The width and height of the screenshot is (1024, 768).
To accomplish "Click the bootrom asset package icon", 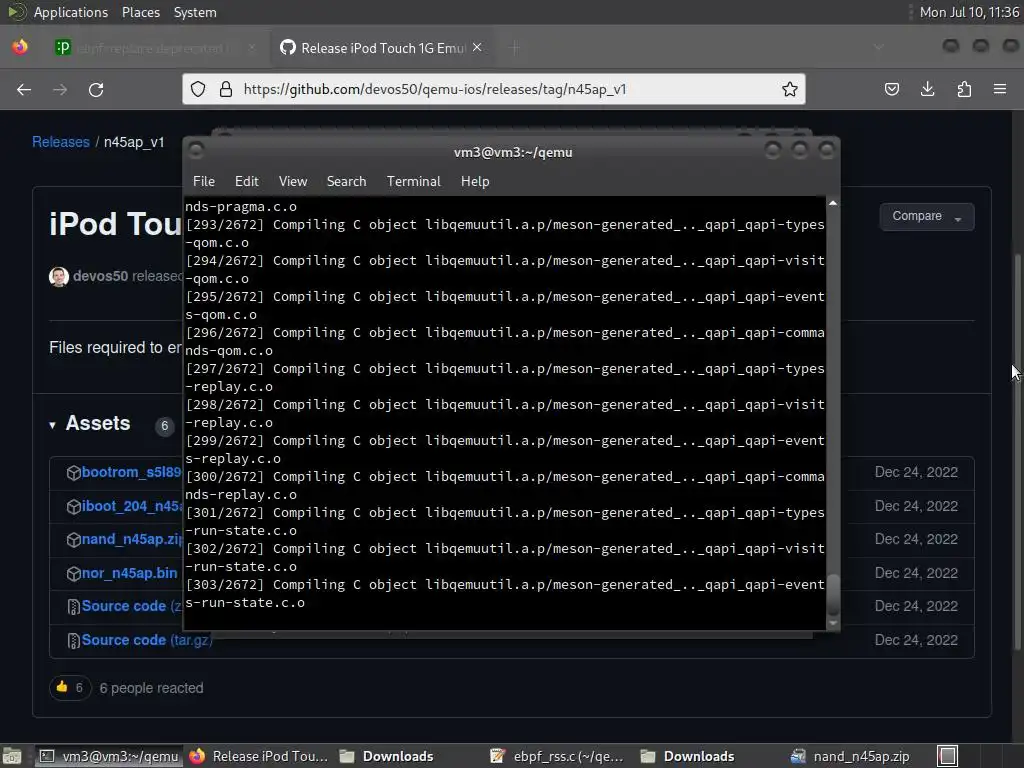I will pyautogui.click(x=73, y=473).
